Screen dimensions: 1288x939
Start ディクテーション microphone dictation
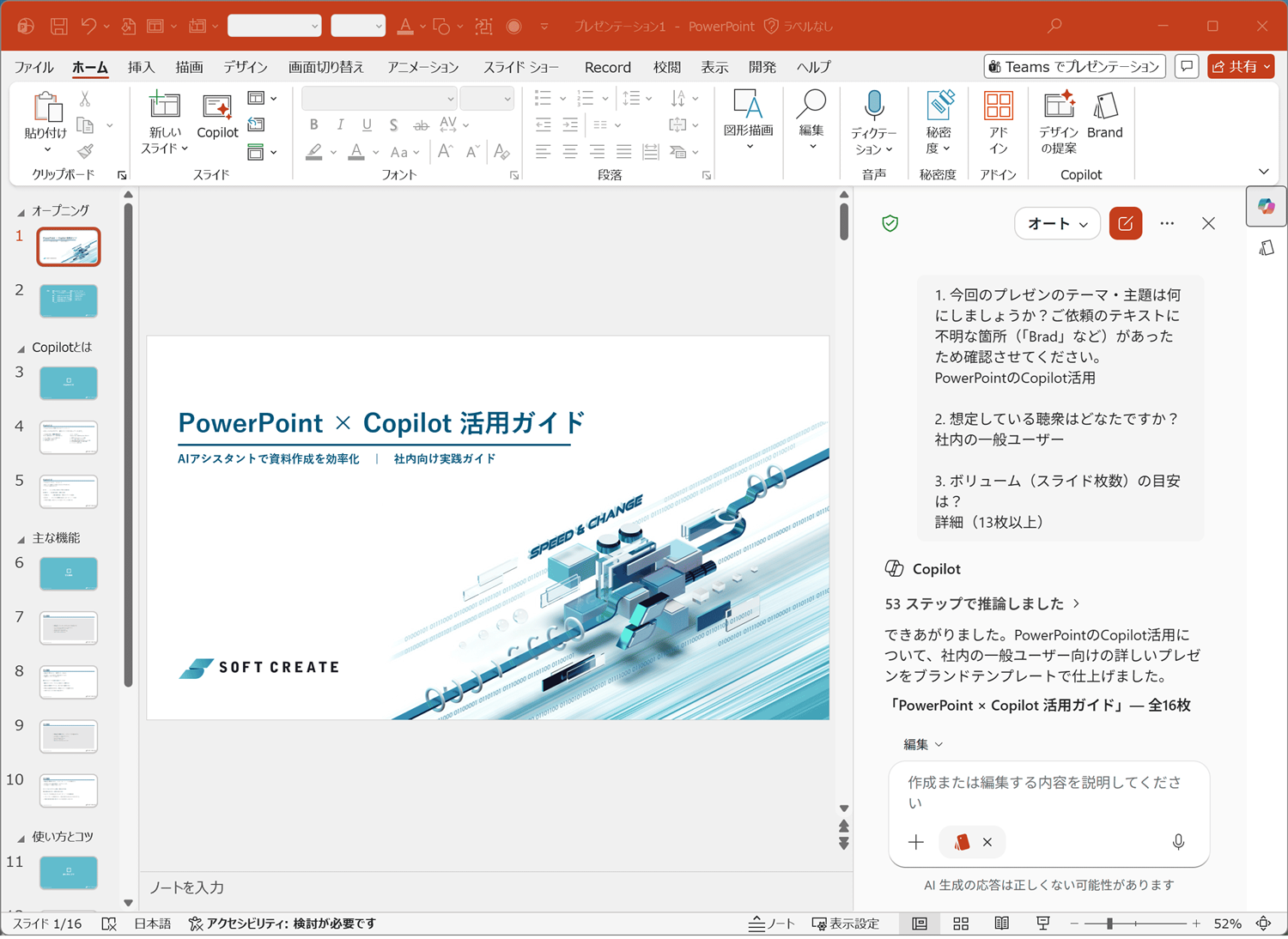click(x=874, y=123)
